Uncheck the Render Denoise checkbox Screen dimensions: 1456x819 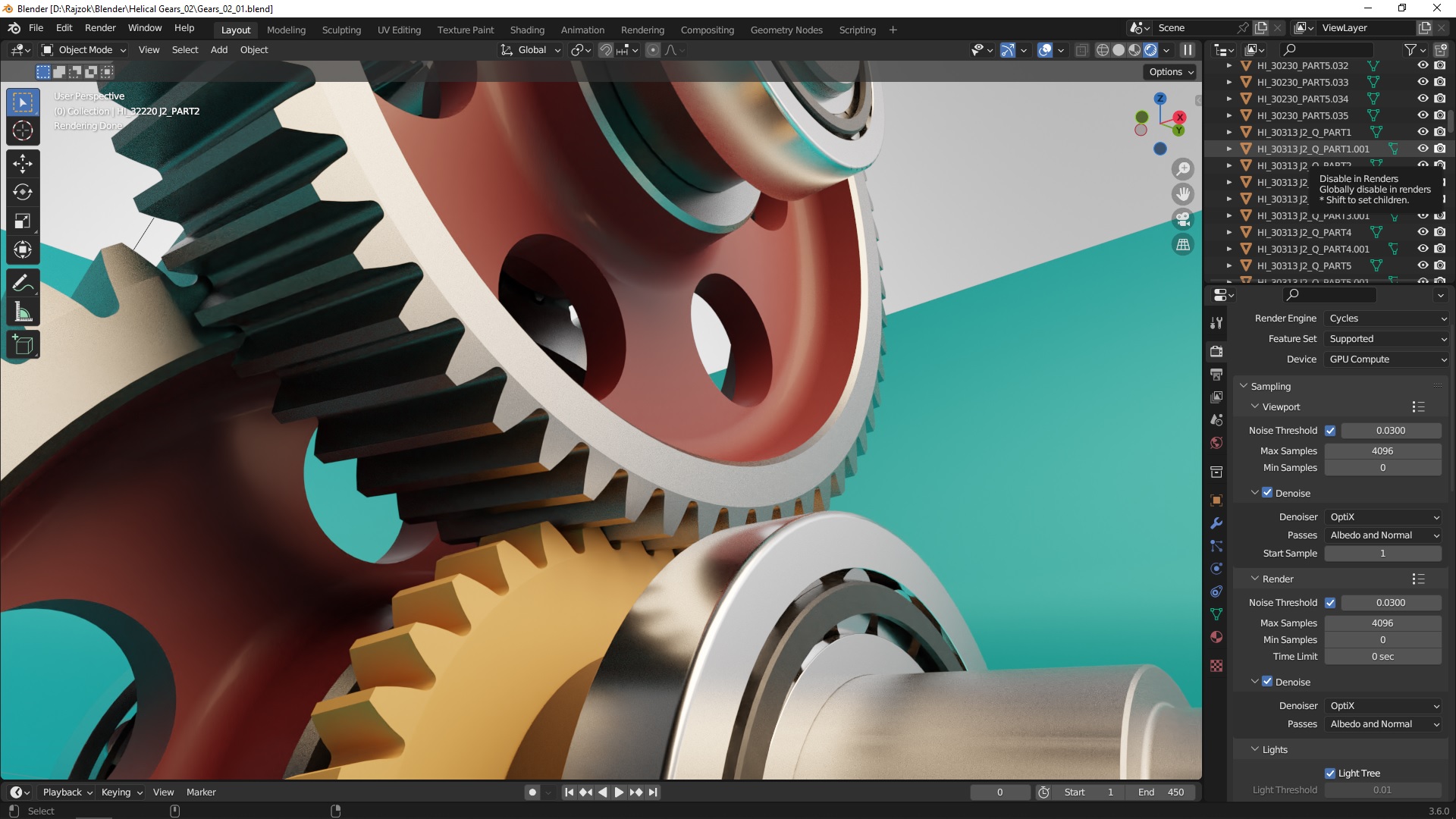coord(1267,682)
